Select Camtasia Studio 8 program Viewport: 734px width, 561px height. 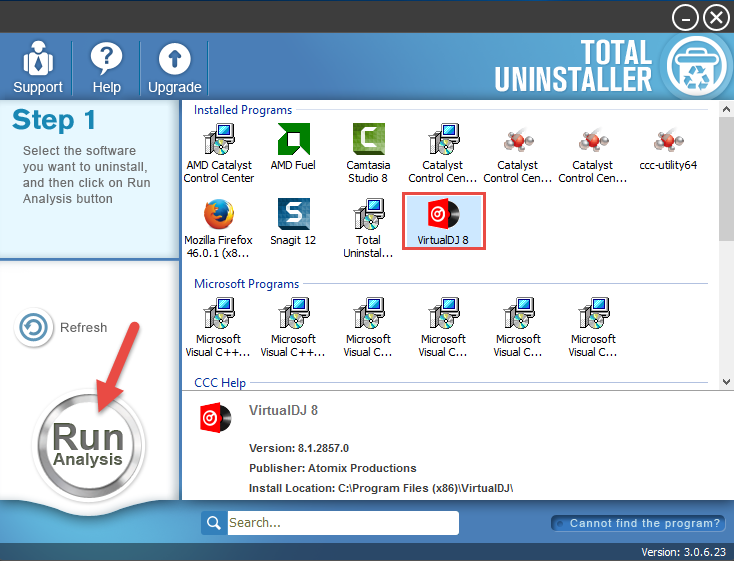click(x=368, y=153)
